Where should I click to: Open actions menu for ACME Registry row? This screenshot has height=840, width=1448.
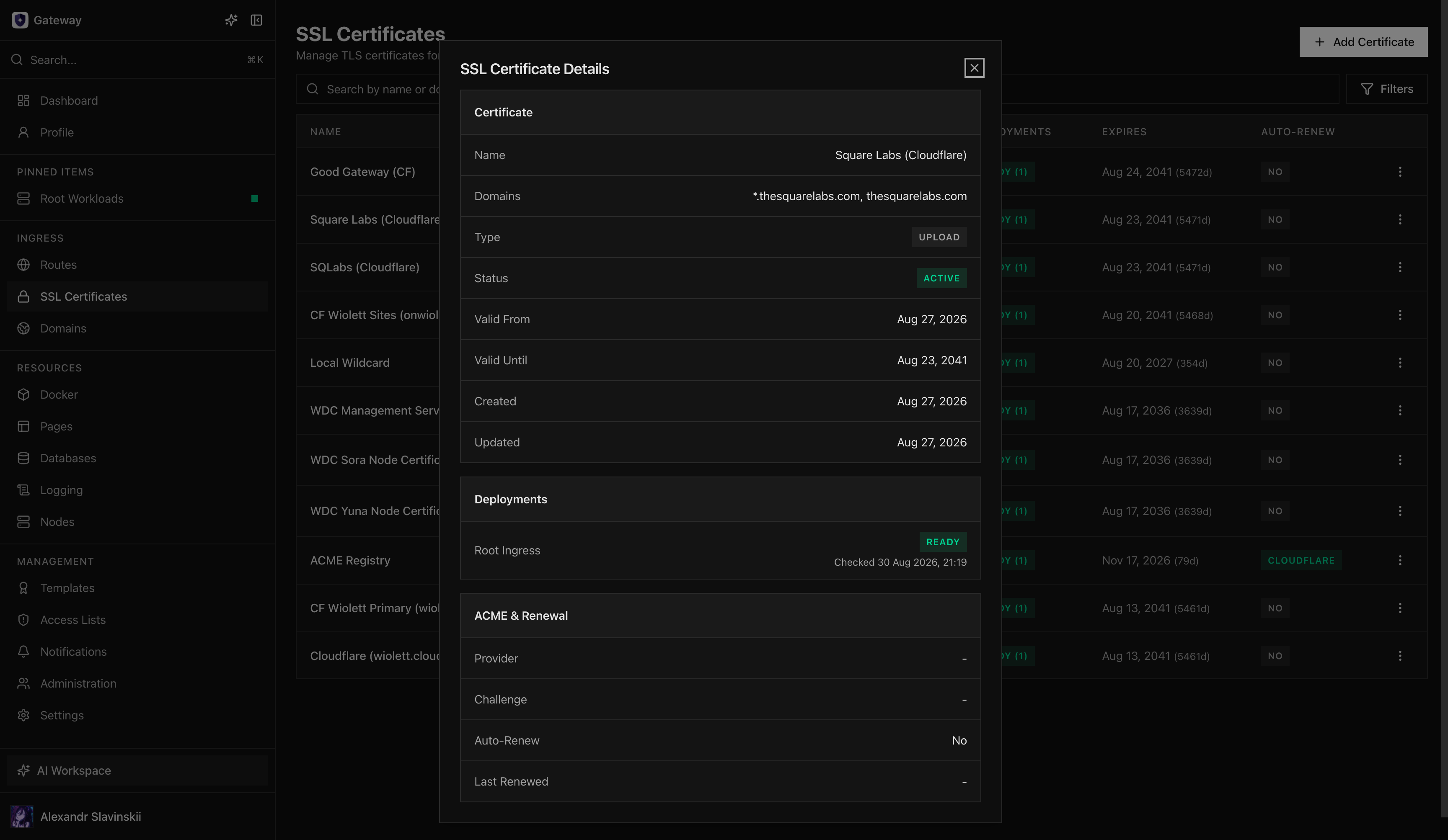click(x=1400, y=560)
